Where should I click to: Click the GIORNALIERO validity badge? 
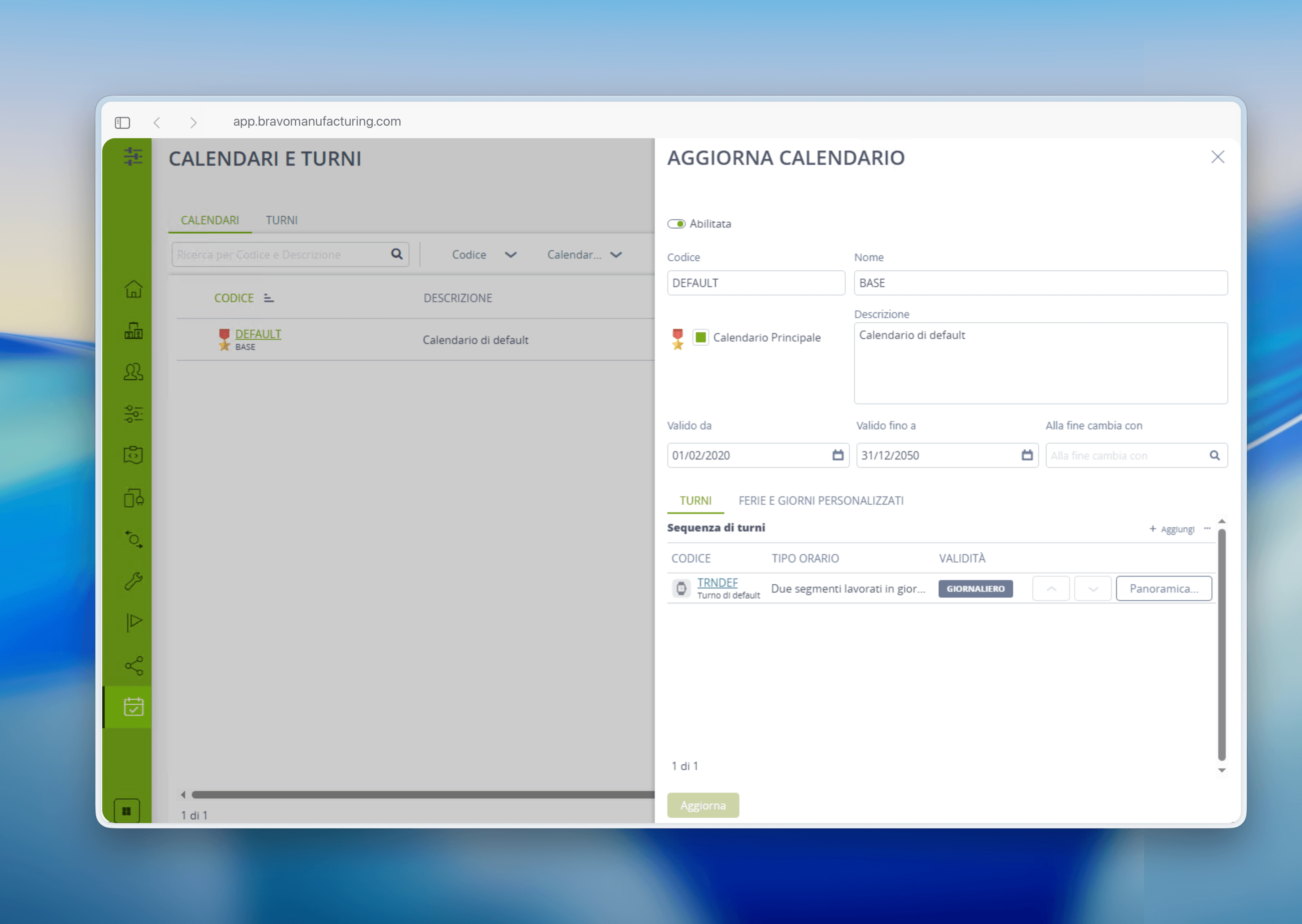975,589
